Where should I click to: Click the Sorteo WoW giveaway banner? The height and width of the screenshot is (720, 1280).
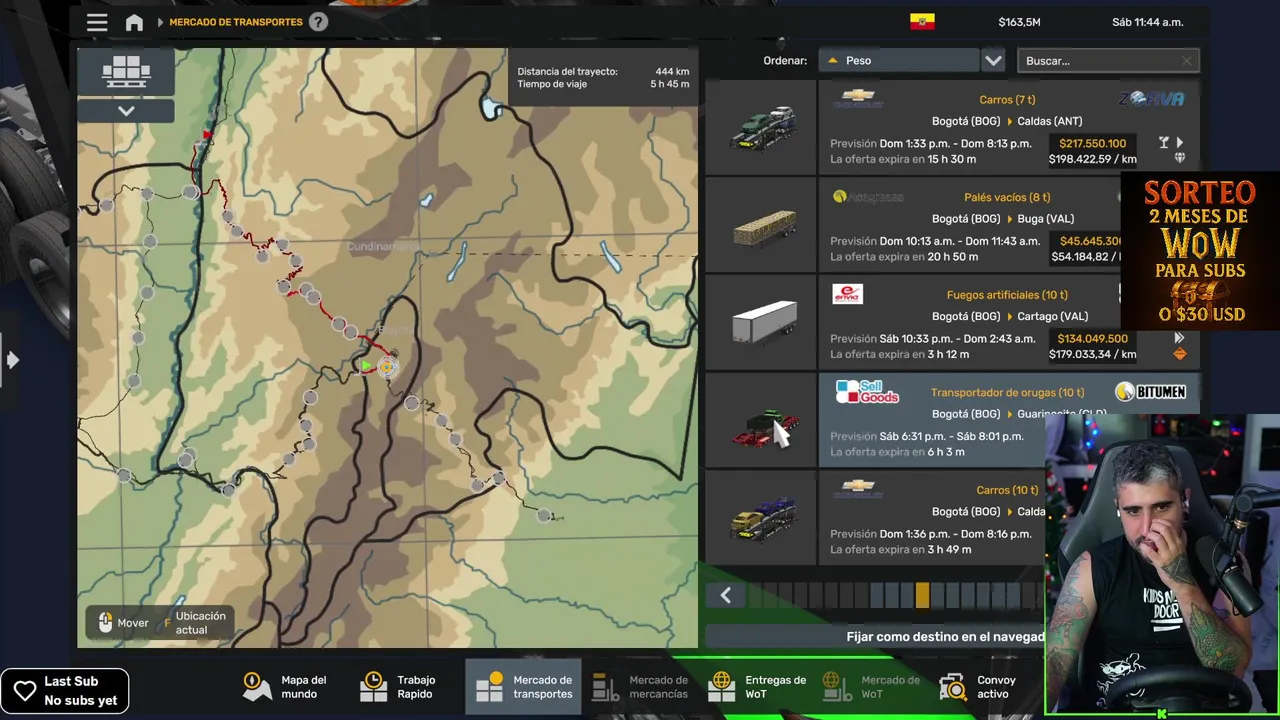1200,252
